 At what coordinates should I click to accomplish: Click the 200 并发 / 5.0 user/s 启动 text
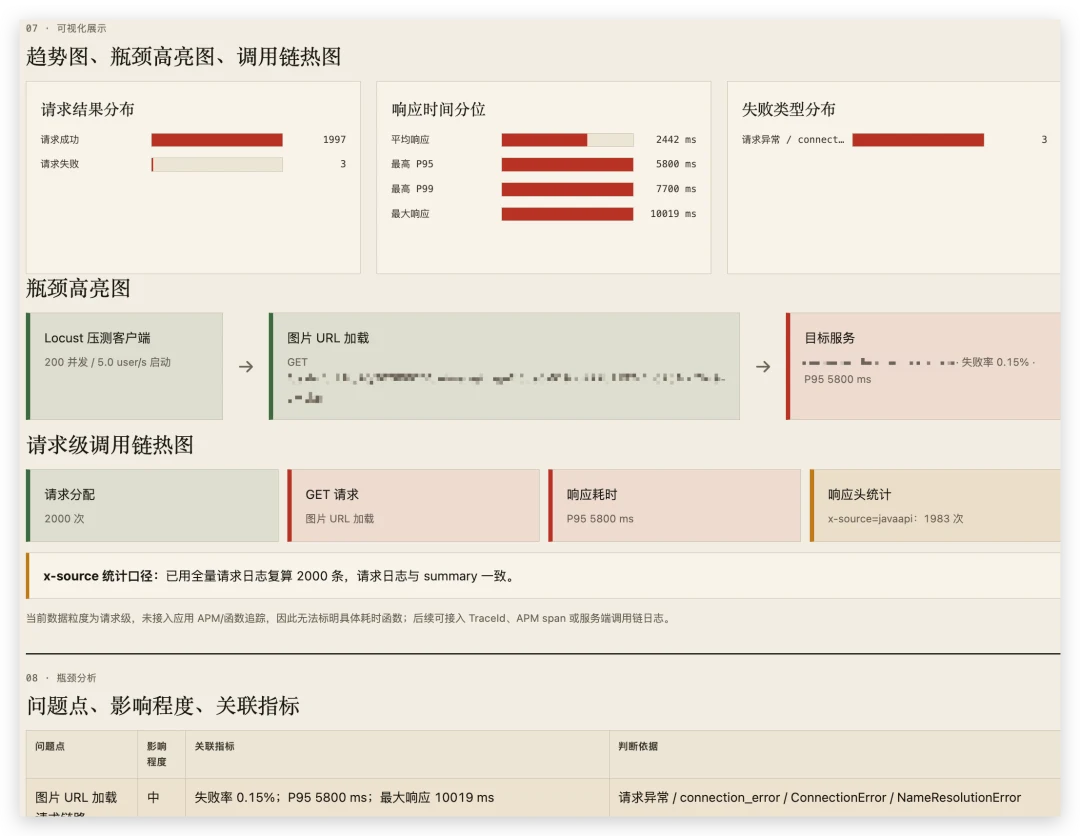tap(107, 362)
